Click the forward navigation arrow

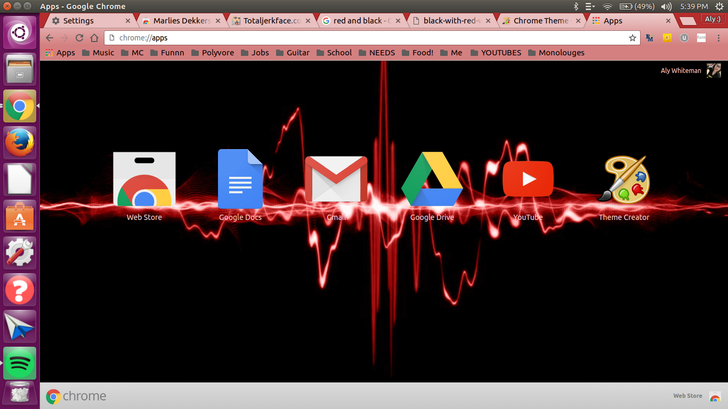65,38
